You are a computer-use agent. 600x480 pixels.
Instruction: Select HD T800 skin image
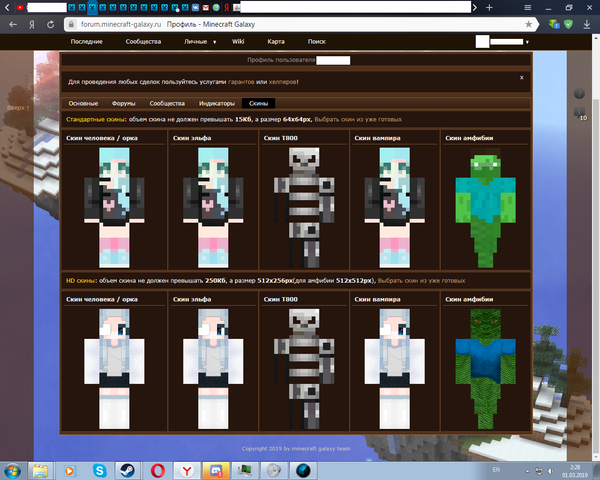point(304,369)
